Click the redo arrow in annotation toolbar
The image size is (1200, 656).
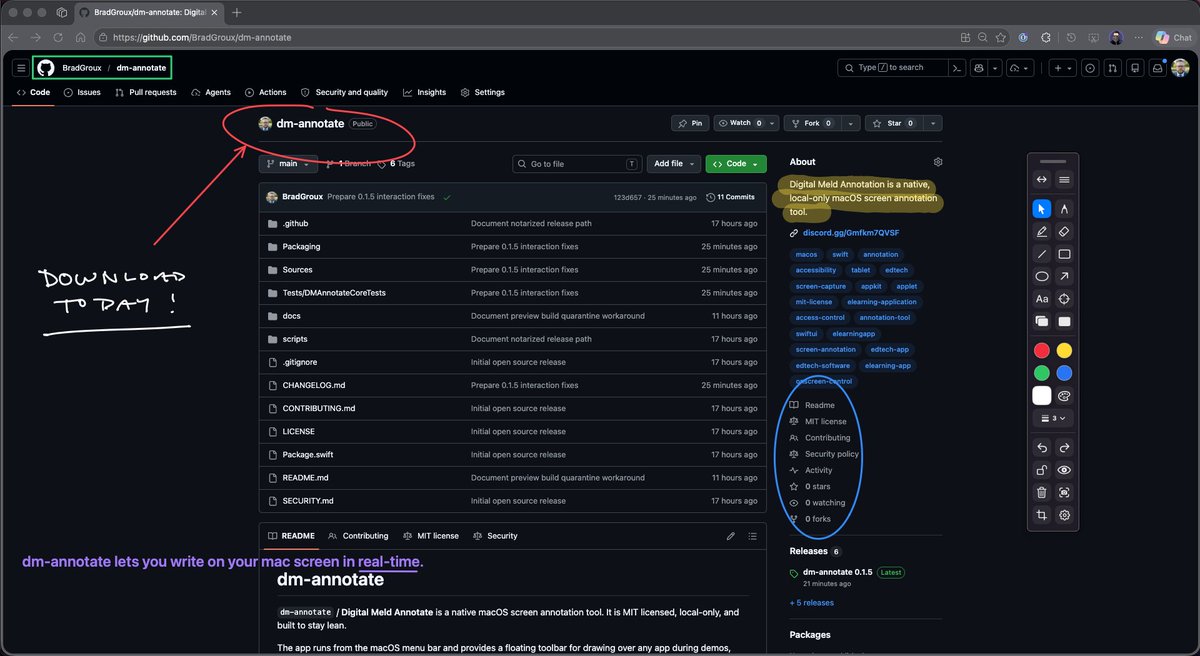1065,448
